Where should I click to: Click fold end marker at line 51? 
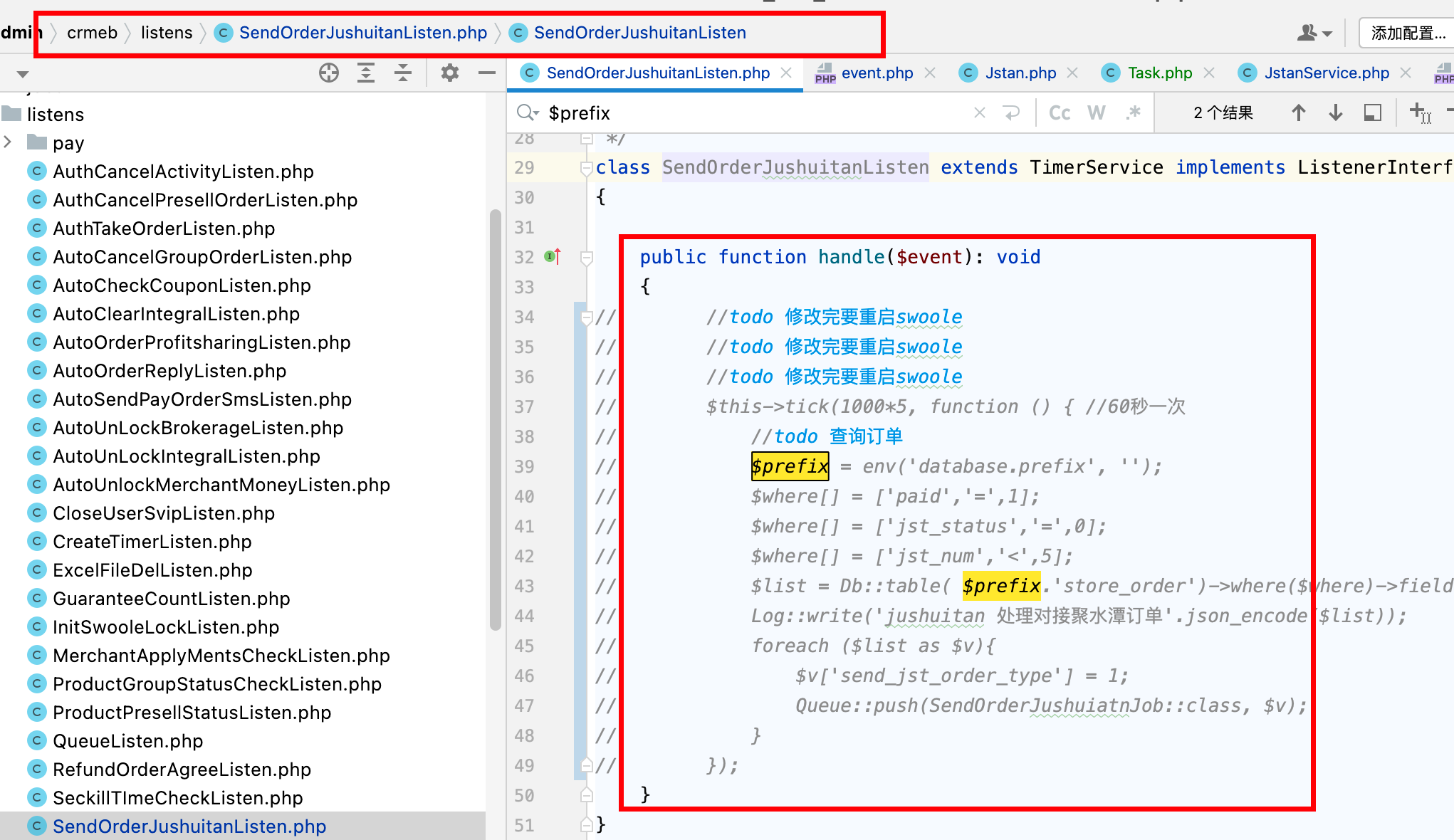(x=587, y=825)
